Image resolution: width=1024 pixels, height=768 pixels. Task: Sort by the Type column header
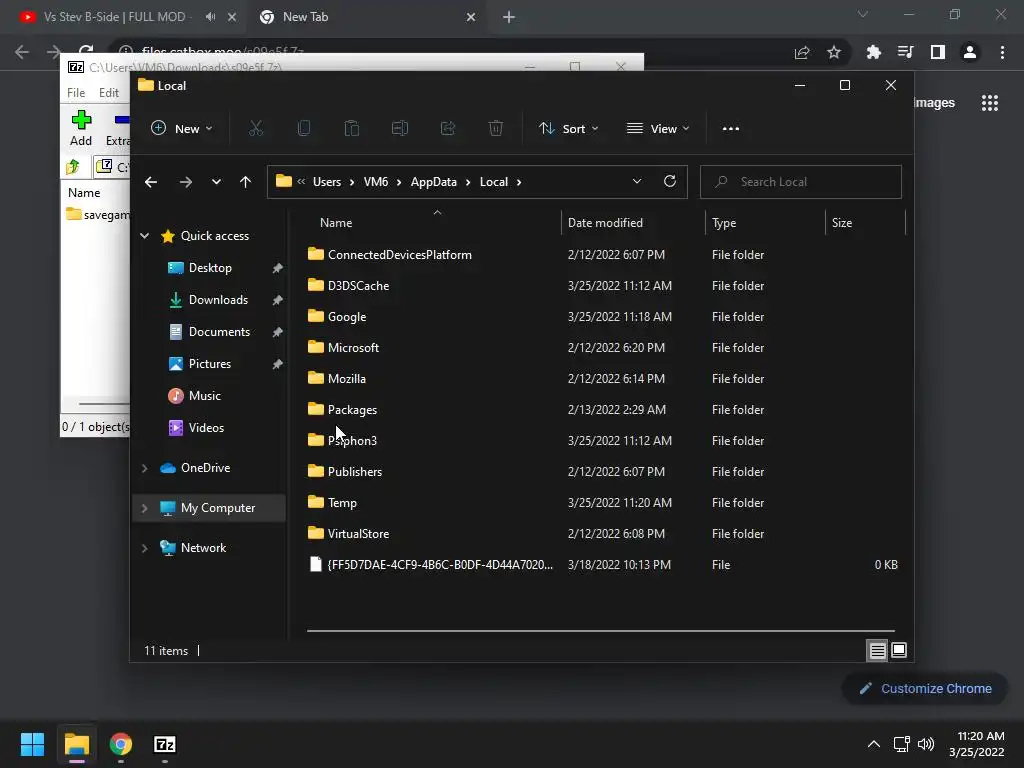[x=724, y=223]
